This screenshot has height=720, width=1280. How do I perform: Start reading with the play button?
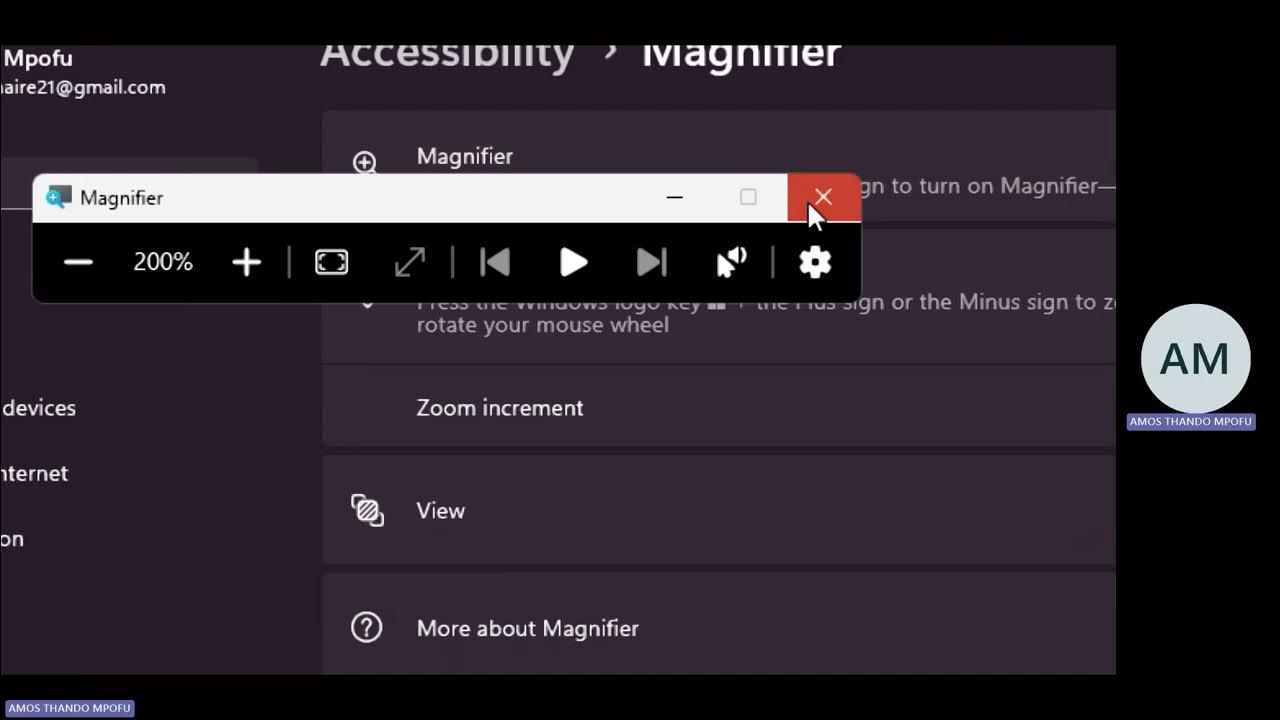point(573,262)
